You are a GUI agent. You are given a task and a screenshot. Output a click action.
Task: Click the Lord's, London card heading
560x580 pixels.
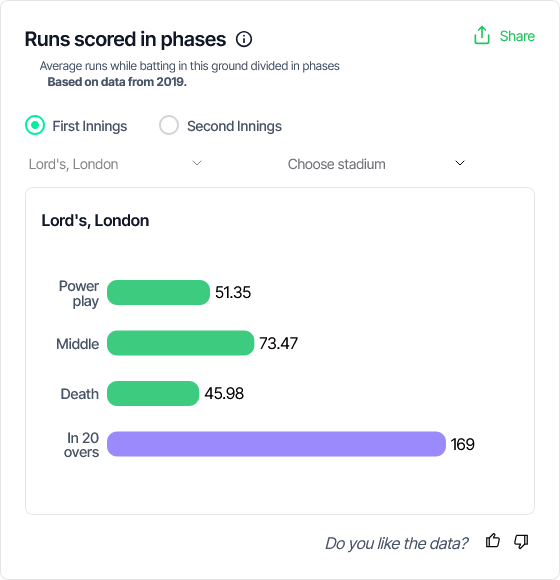(x=95, y=221)
